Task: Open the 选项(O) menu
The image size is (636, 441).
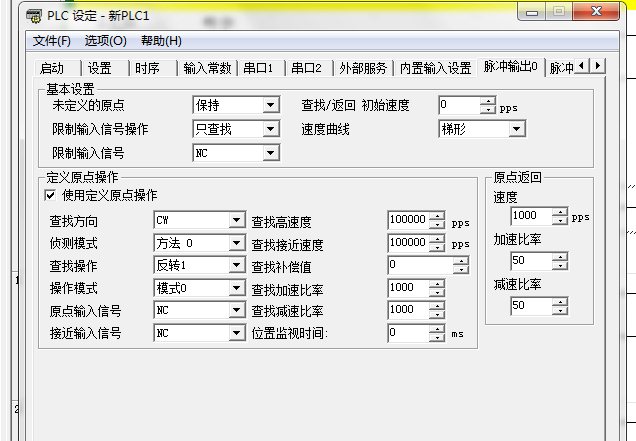Action: (x=105, y=41)
